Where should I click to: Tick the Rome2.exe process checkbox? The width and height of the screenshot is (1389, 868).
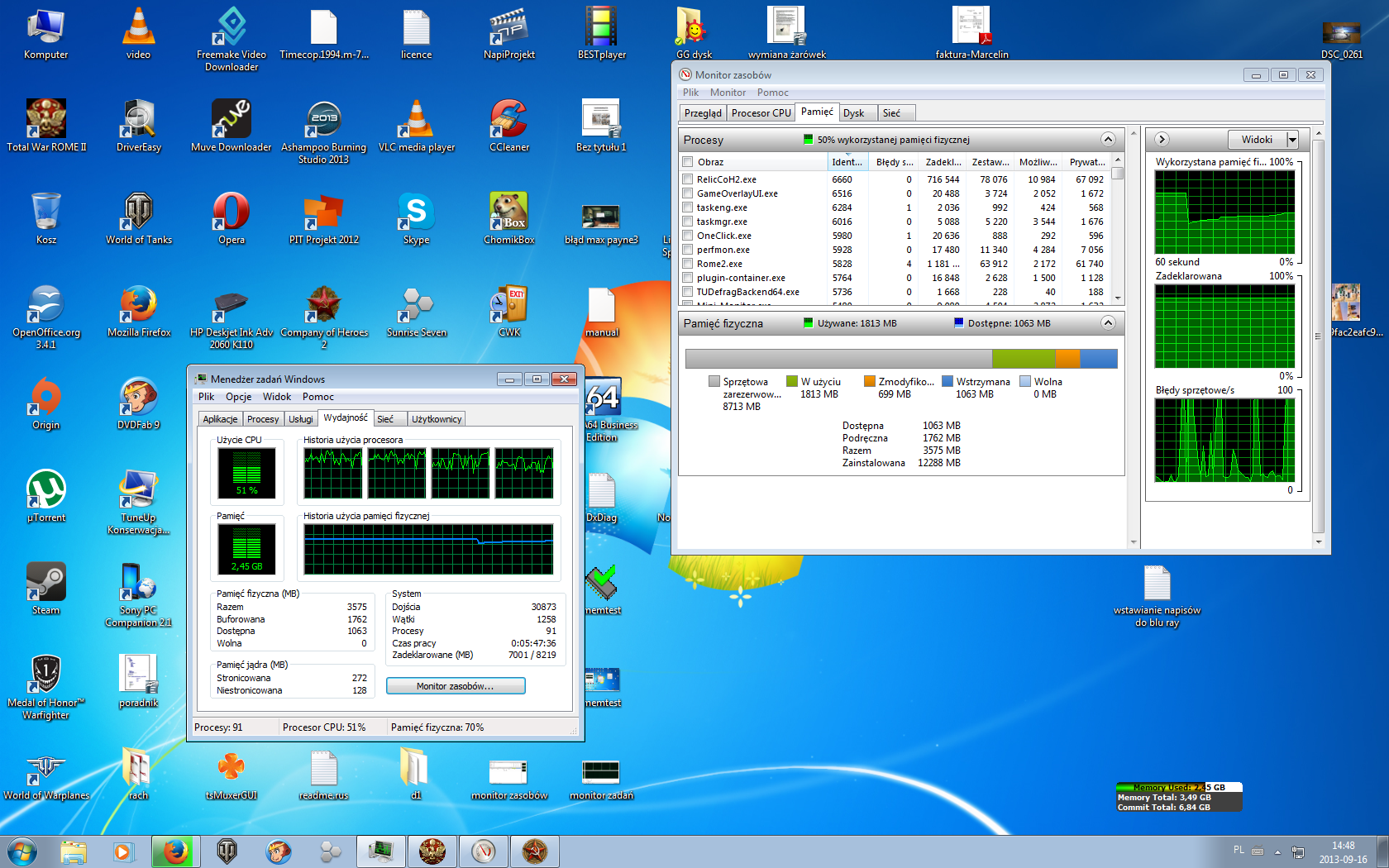coord(687,264)
